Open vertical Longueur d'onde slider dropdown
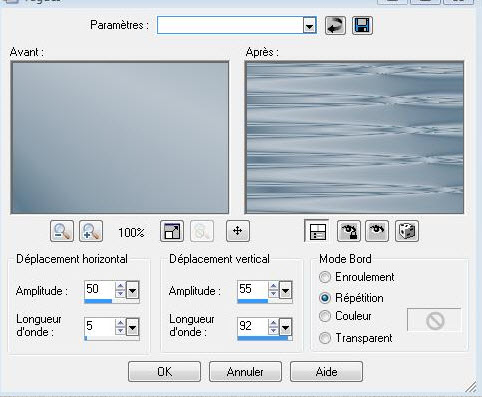This screenshot has height=397, width=482. [285, 328]
